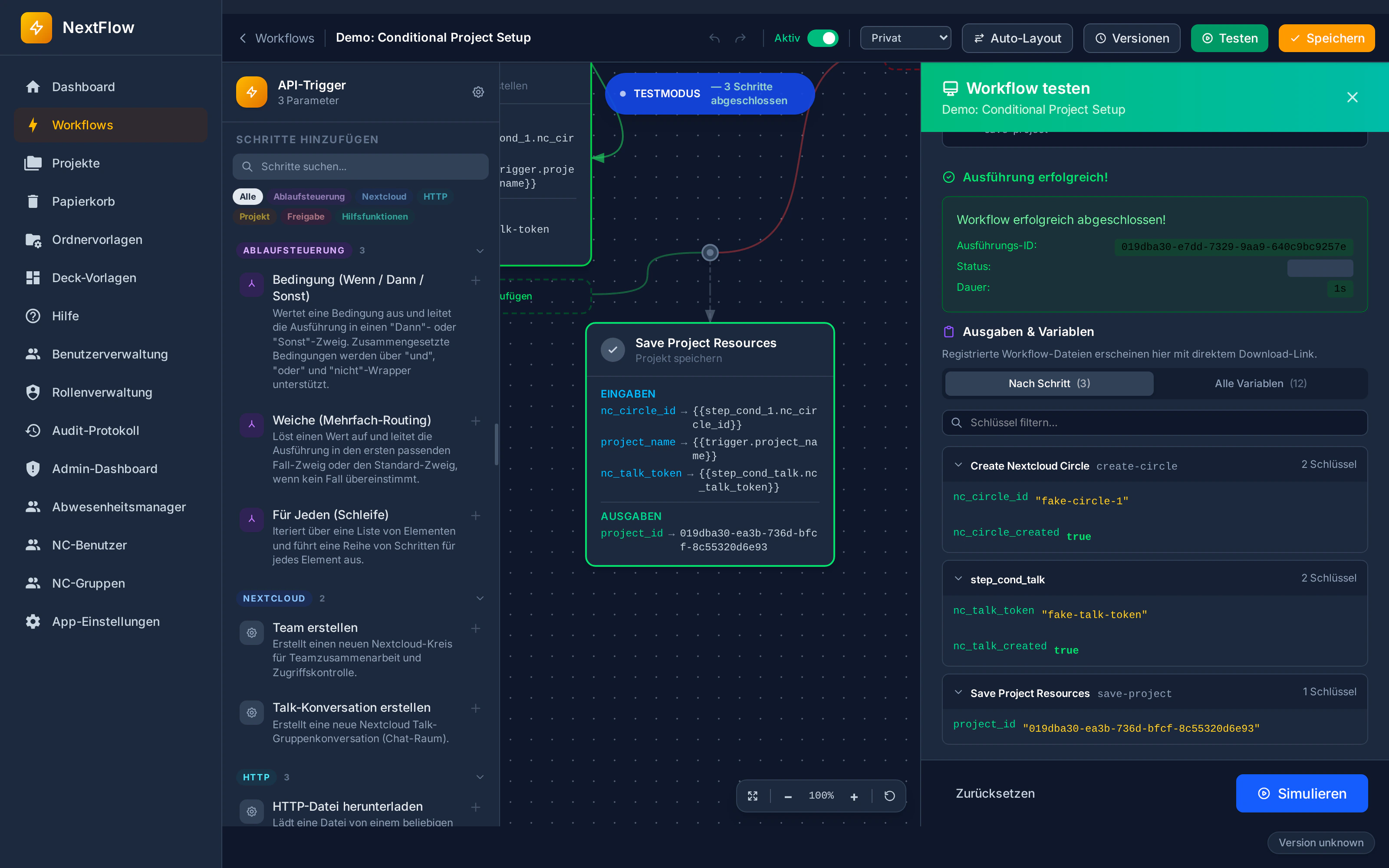The image size is (1389, 868).
Task: Collapse the Ablaufsteuerung section
Action: coord(480,250)
